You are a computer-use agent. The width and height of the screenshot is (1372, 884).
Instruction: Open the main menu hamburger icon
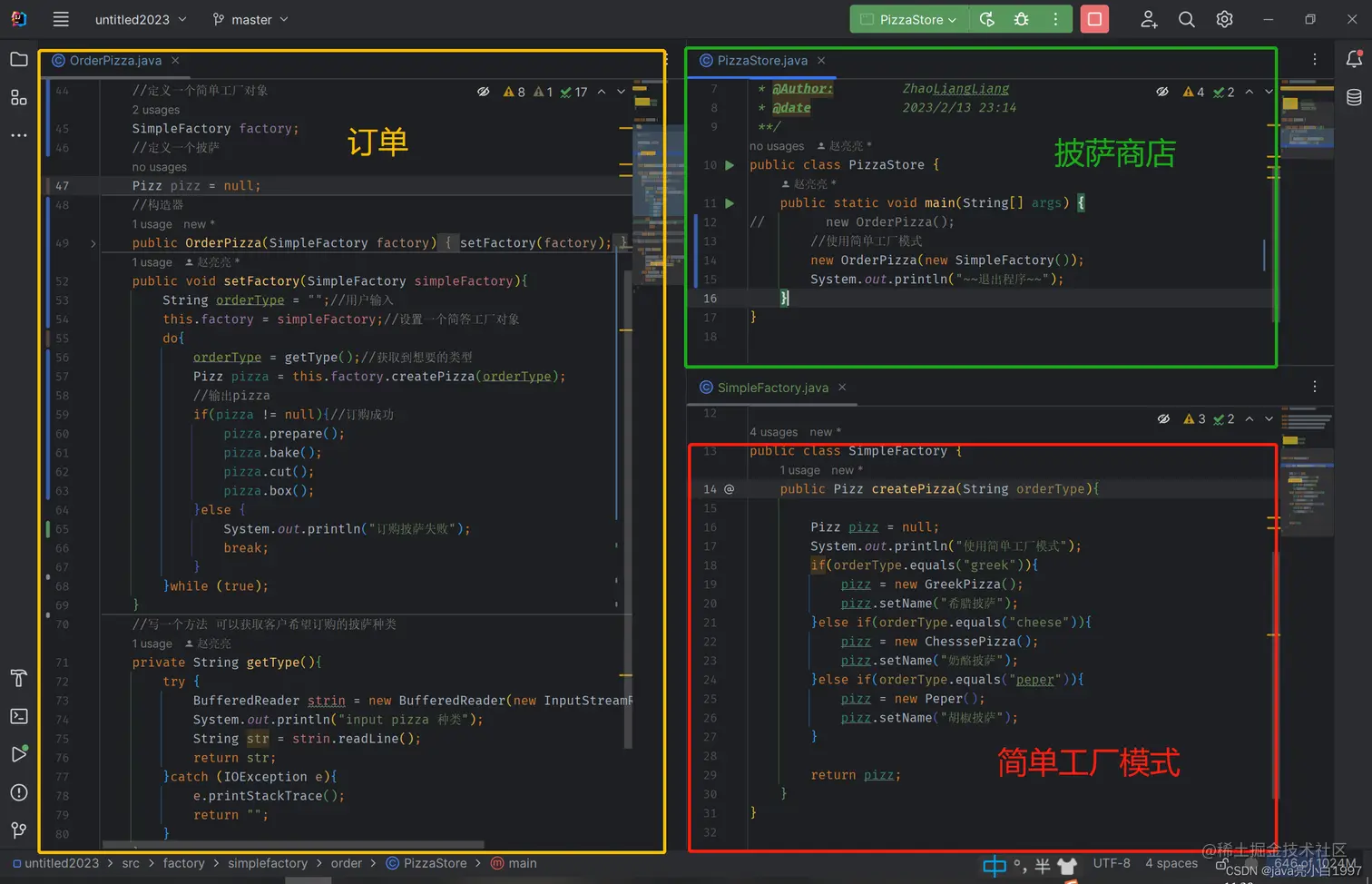pos(61,19)
